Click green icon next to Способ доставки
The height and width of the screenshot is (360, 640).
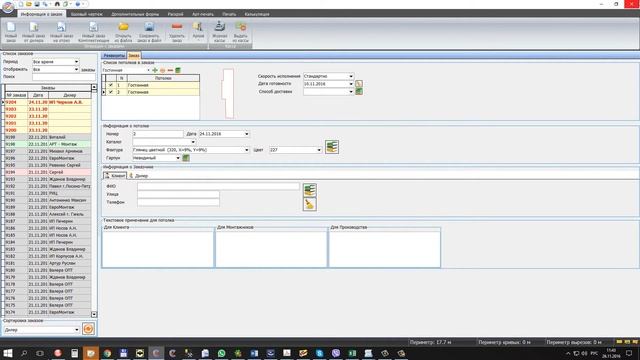point(359,91)
